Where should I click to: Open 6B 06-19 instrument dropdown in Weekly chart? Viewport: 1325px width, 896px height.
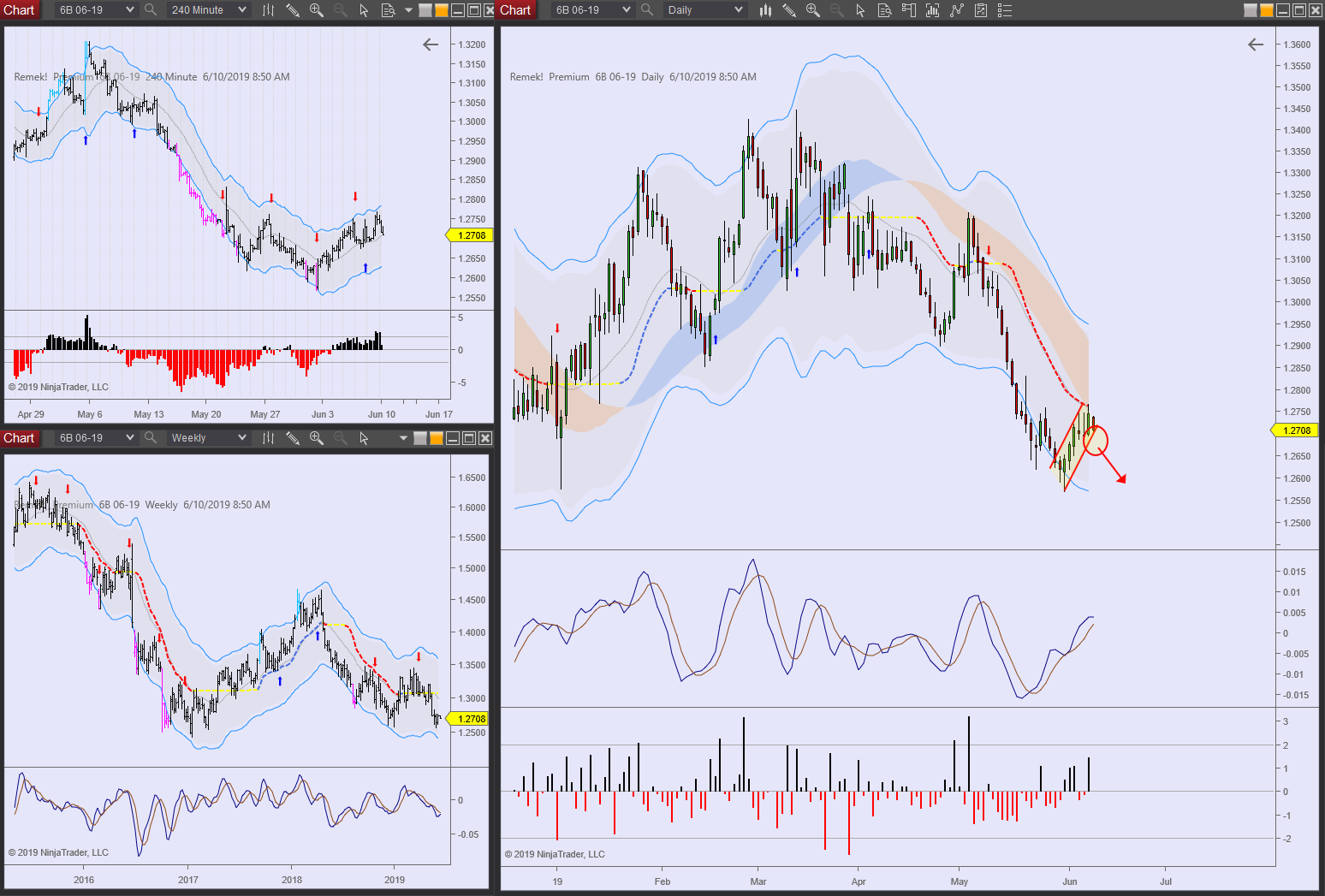point(96,437)
